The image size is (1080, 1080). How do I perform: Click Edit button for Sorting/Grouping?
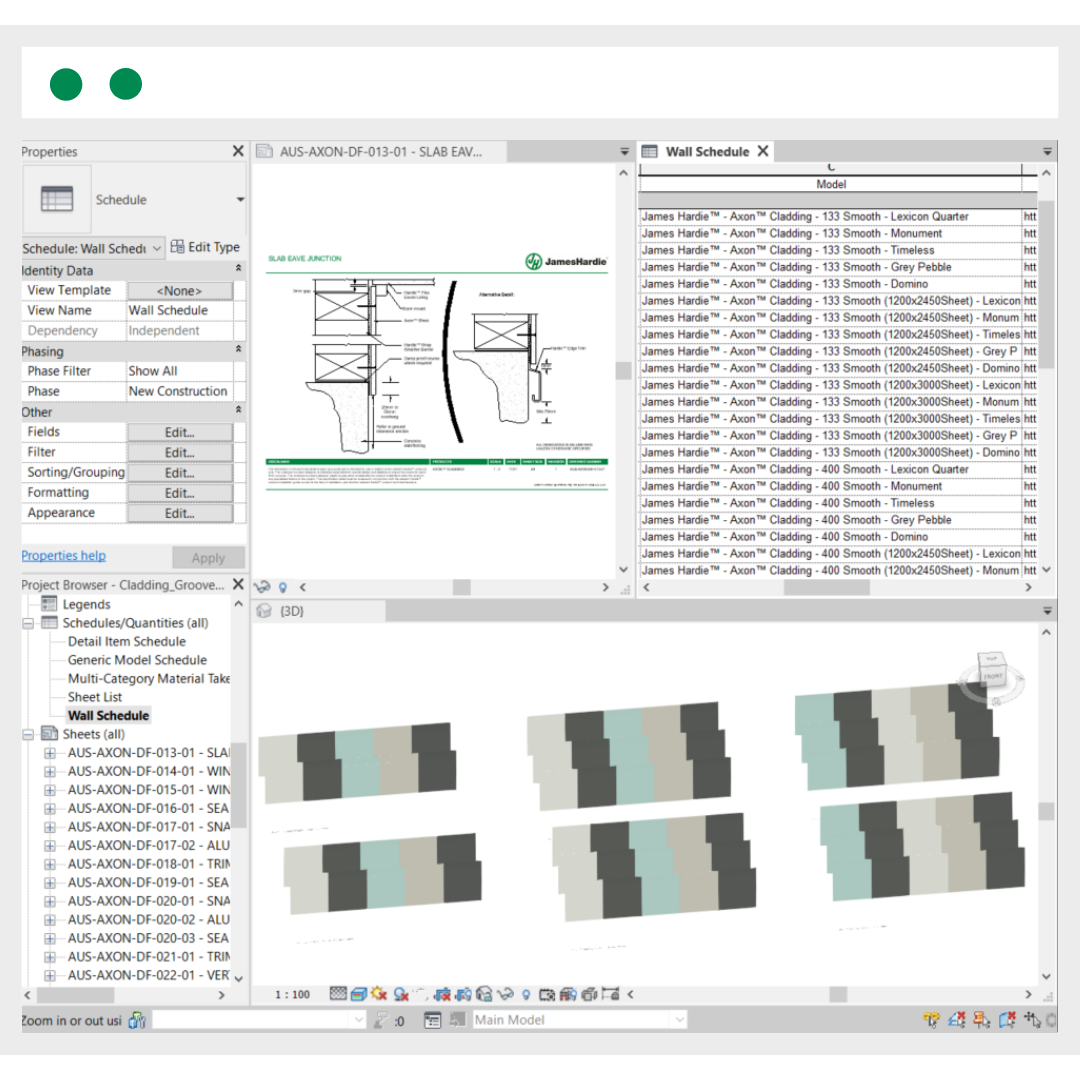[x=180, y=473]
